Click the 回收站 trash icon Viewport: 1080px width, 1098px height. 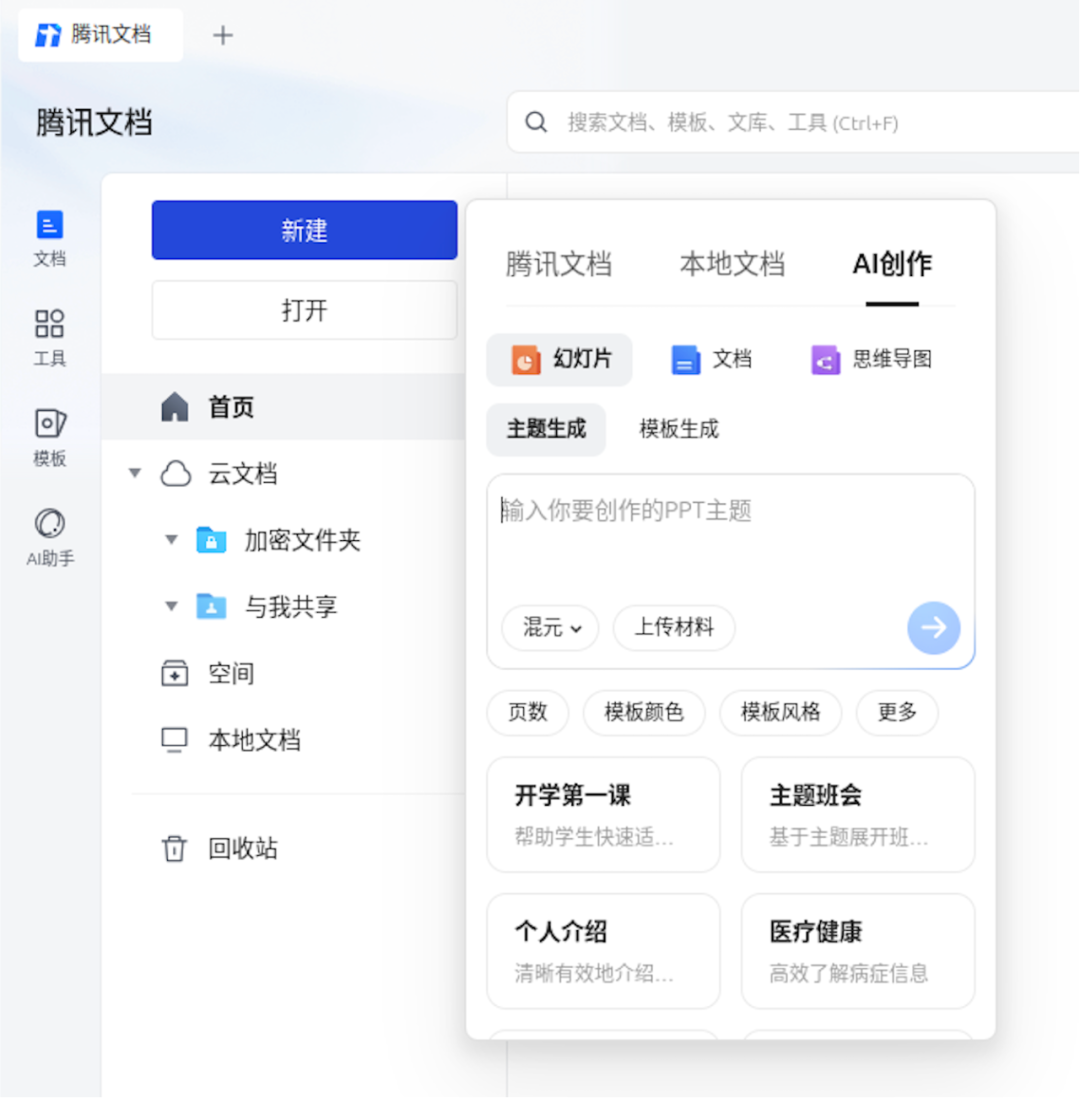click(x=174, y=848)
